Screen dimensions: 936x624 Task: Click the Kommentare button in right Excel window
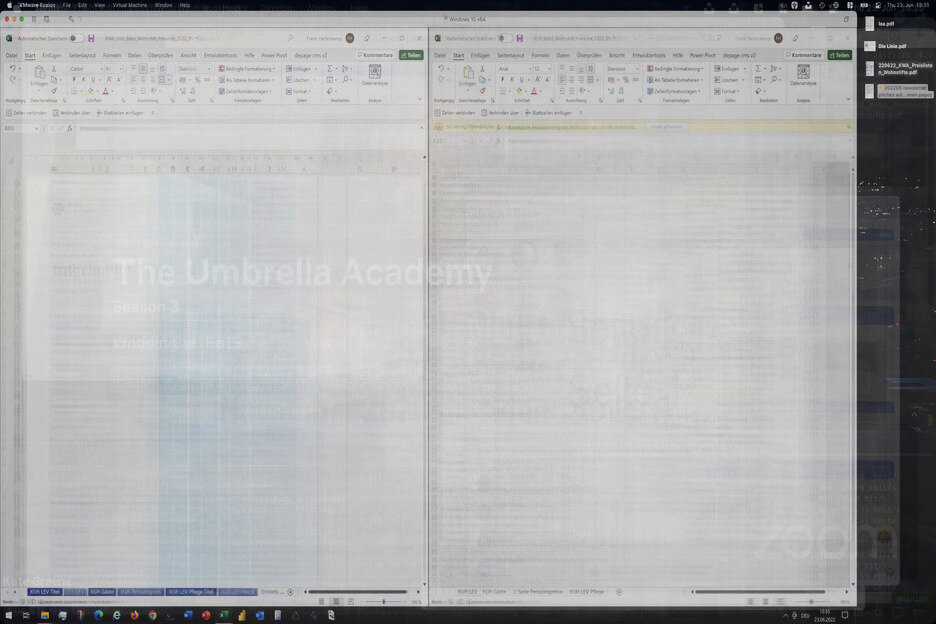803,56
